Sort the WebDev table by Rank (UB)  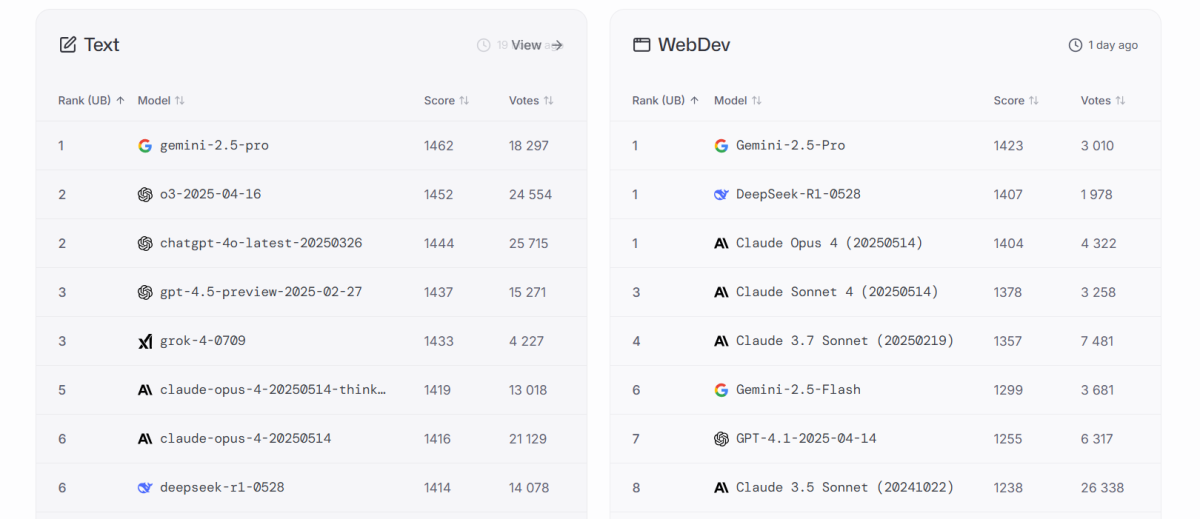click(665, 101)
